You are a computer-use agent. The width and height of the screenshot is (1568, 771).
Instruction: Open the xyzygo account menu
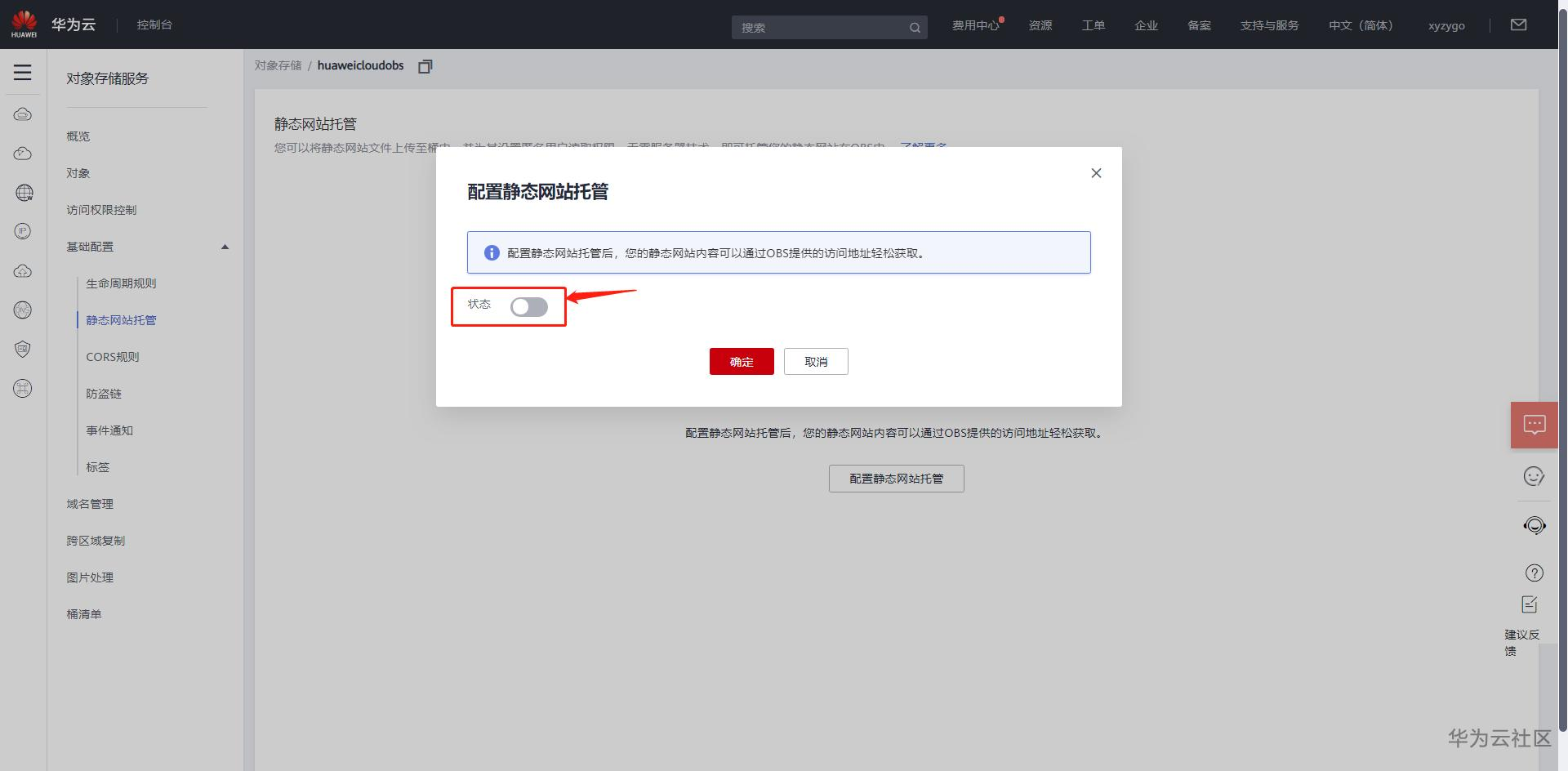tap(1446, 26)
